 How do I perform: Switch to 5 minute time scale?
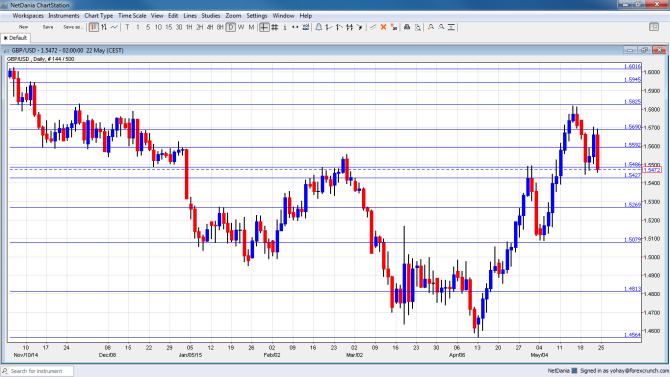(x=148, y=27)
